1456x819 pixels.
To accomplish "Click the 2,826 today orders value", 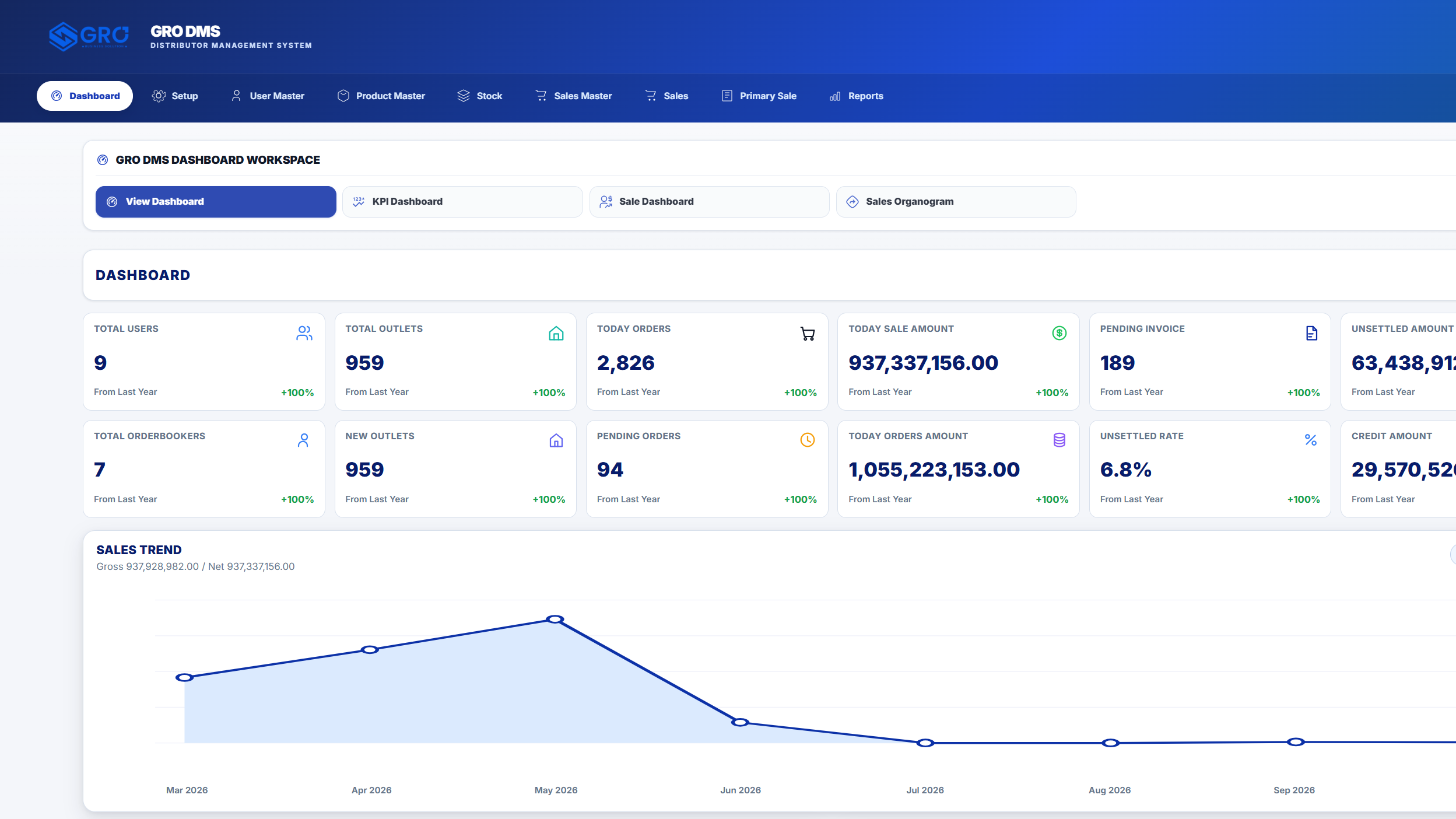I will pyautogui.click(x=626, y=363).
